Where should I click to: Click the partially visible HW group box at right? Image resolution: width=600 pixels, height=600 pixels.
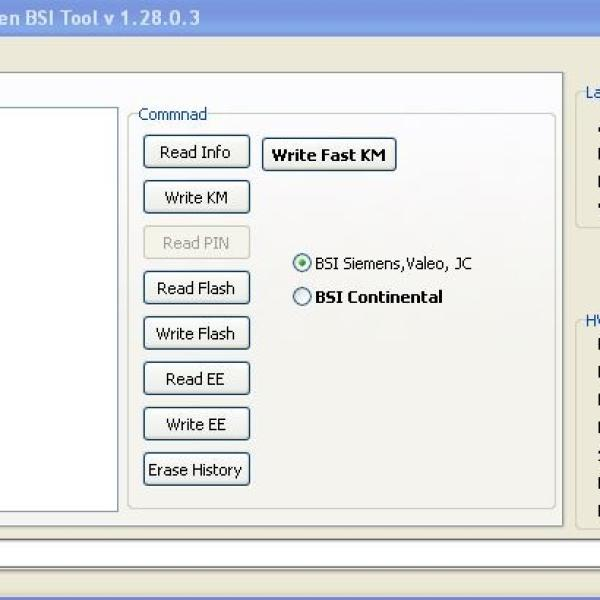click(590, 420)
